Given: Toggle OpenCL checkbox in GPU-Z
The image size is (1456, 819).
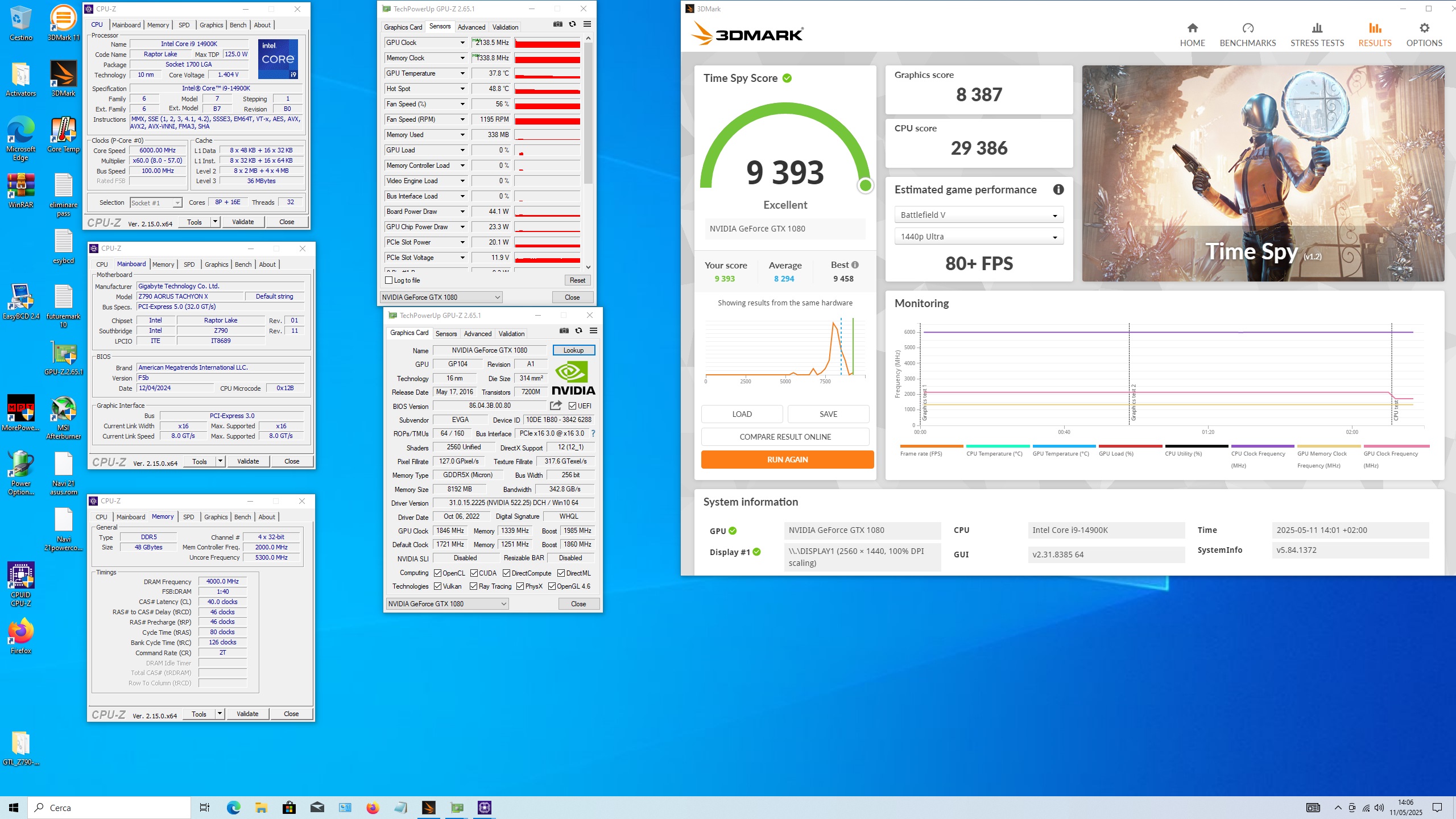Looking at the screenshot, I should (x=437, y=573).
